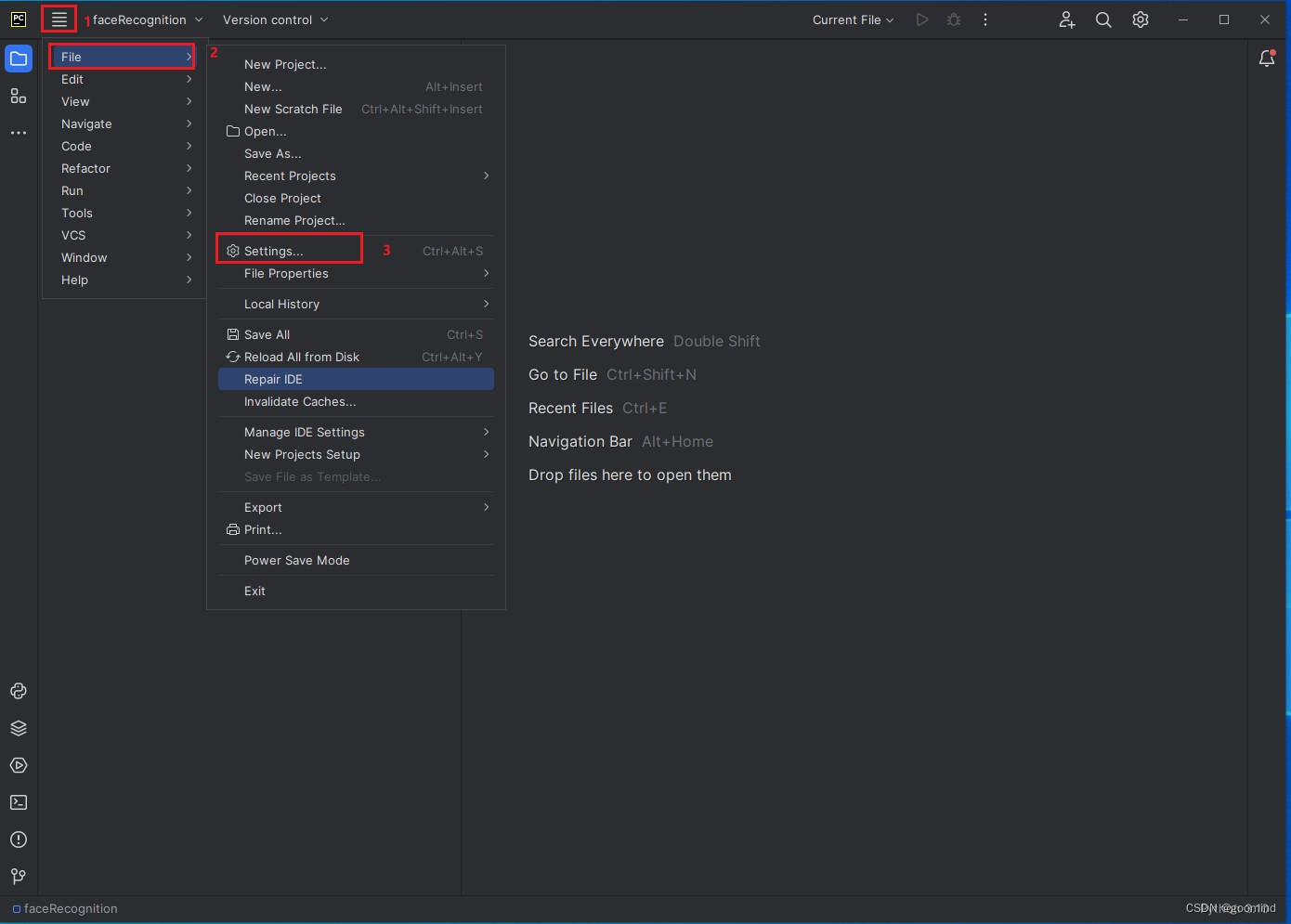This screenshot has height=924, width=1291.
Task: Click faceRecognition in the status bar
Action: point(65,908)
